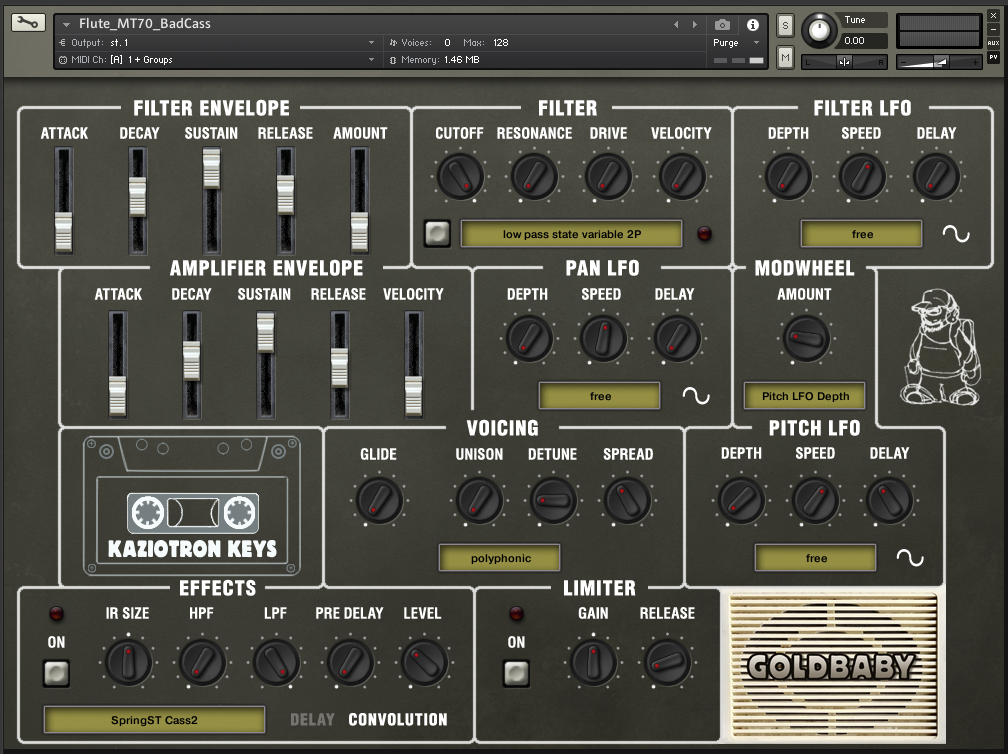Click the Filter Envelope Attack slider

(64, 231)
